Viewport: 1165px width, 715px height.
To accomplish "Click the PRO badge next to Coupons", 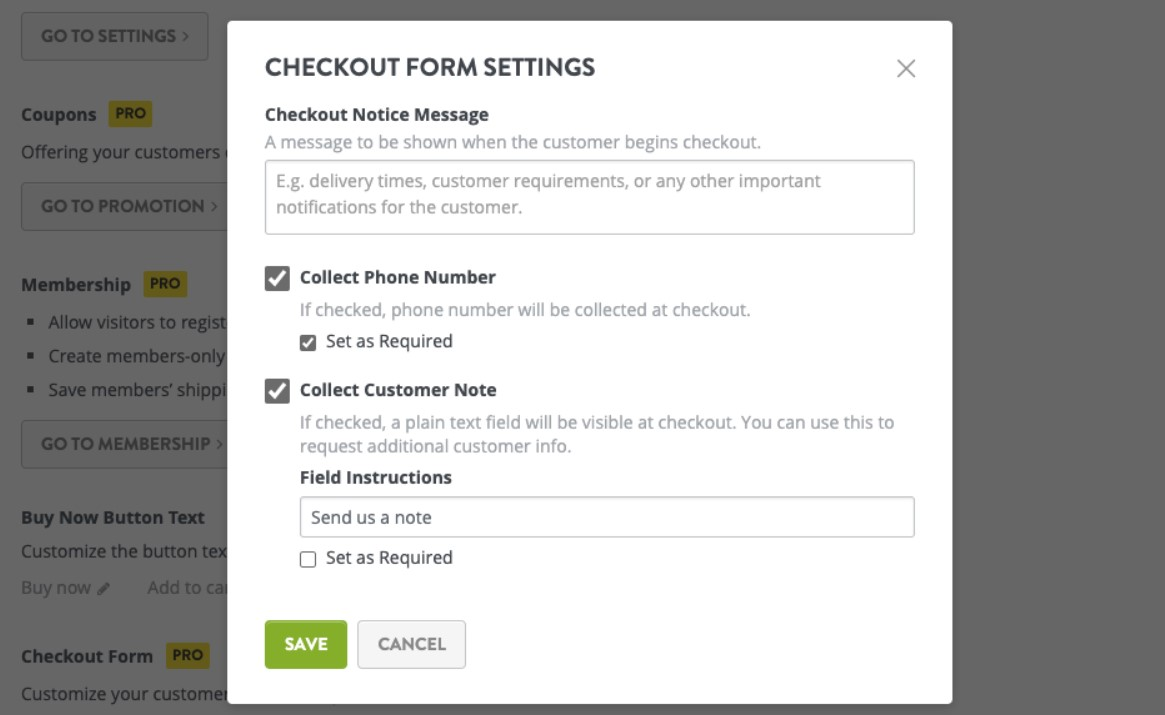I will (130, 114).
